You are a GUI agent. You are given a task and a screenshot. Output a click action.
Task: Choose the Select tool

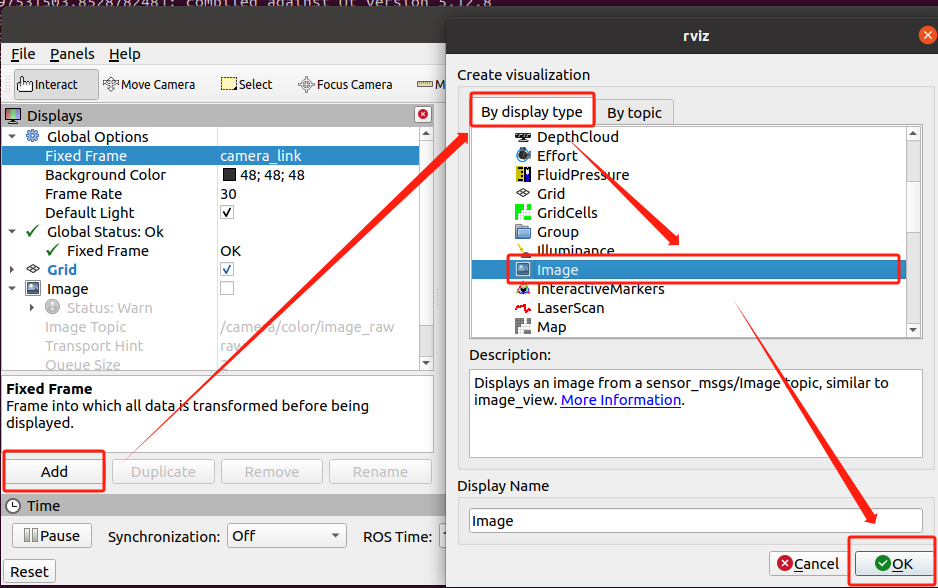point(246,84)
